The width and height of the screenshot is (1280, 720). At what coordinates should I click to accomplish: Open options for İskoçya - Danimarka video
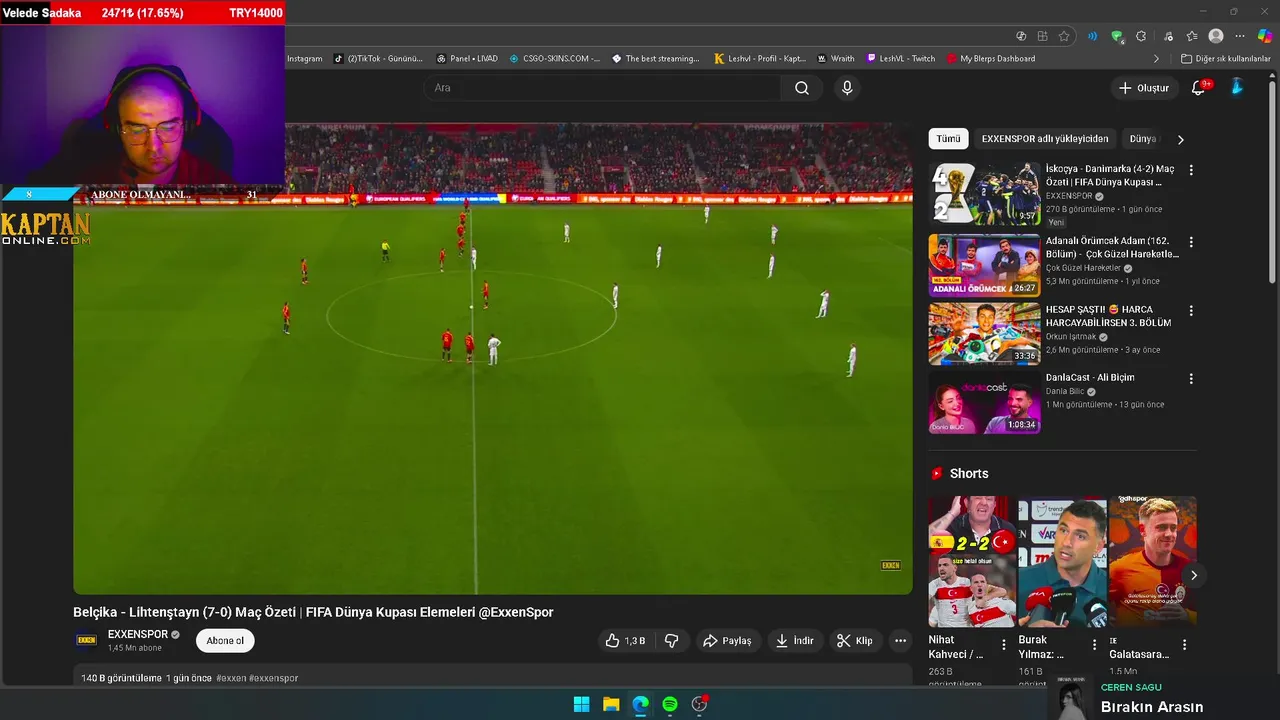pos(1190,170)
